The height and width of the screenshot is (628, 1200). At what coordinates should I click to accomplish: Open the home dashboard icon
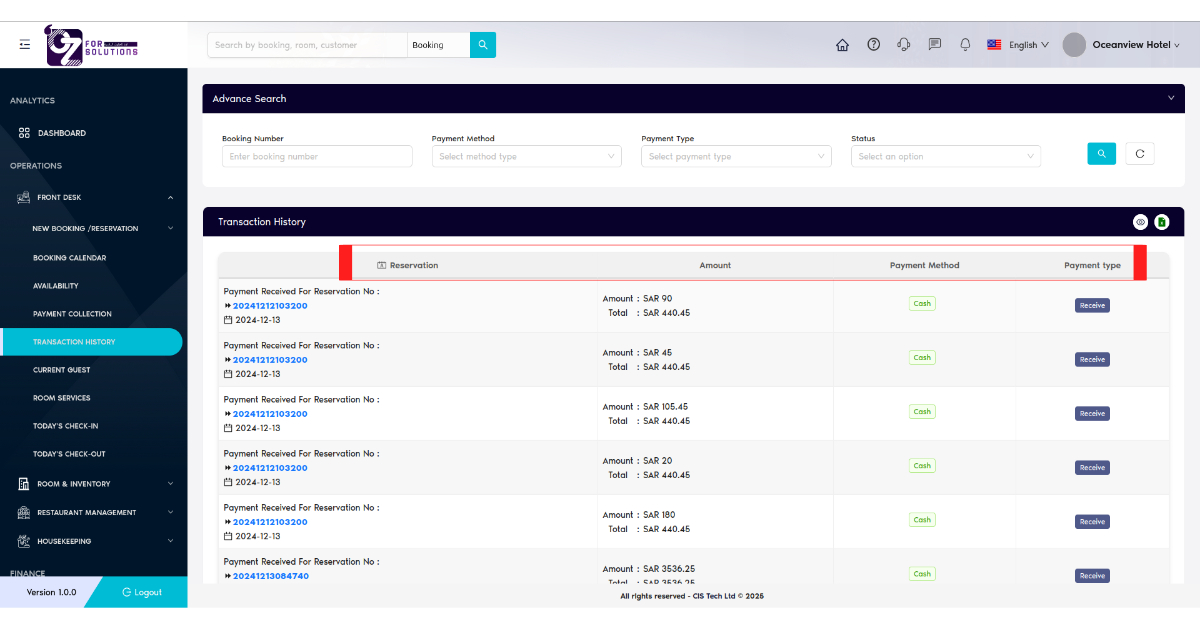click(842, 44)
